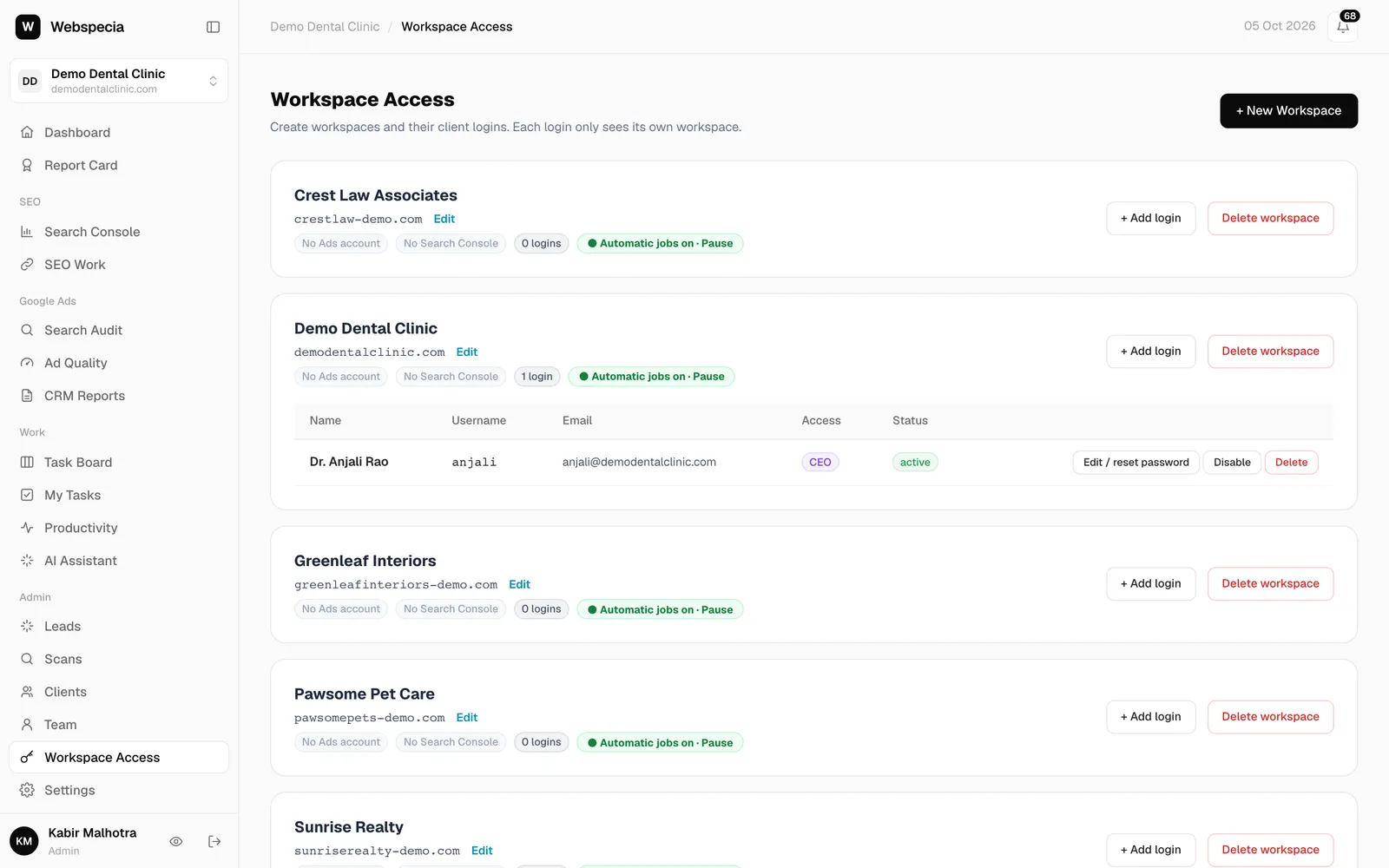The image size is (1389, 868).
Task: Delete the Sunrise Realty workspace
Action: 1270,850
